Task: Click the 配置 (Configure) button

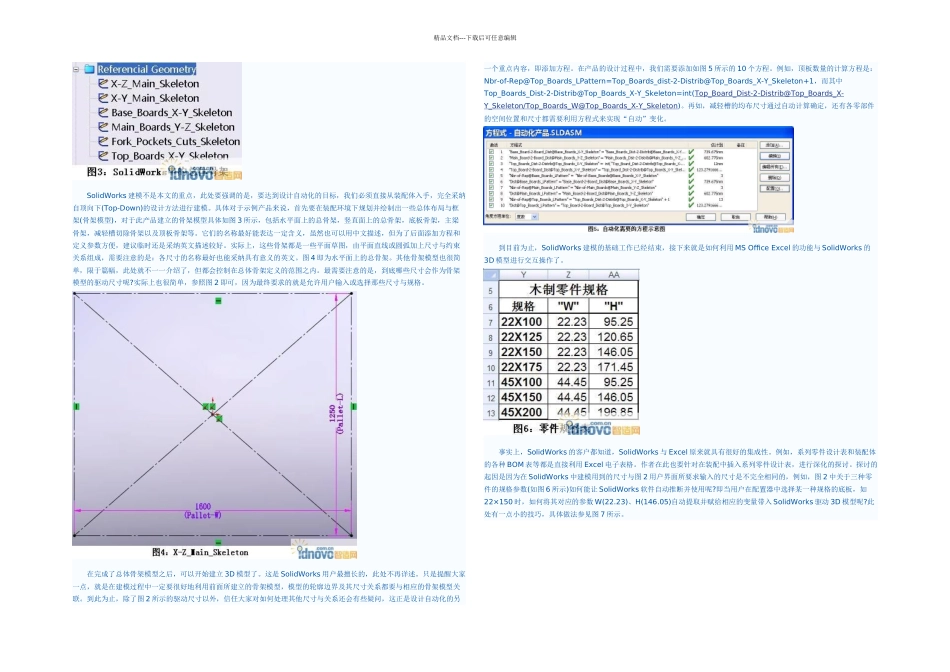Action: pyautogui.click(x=775, y=188)
